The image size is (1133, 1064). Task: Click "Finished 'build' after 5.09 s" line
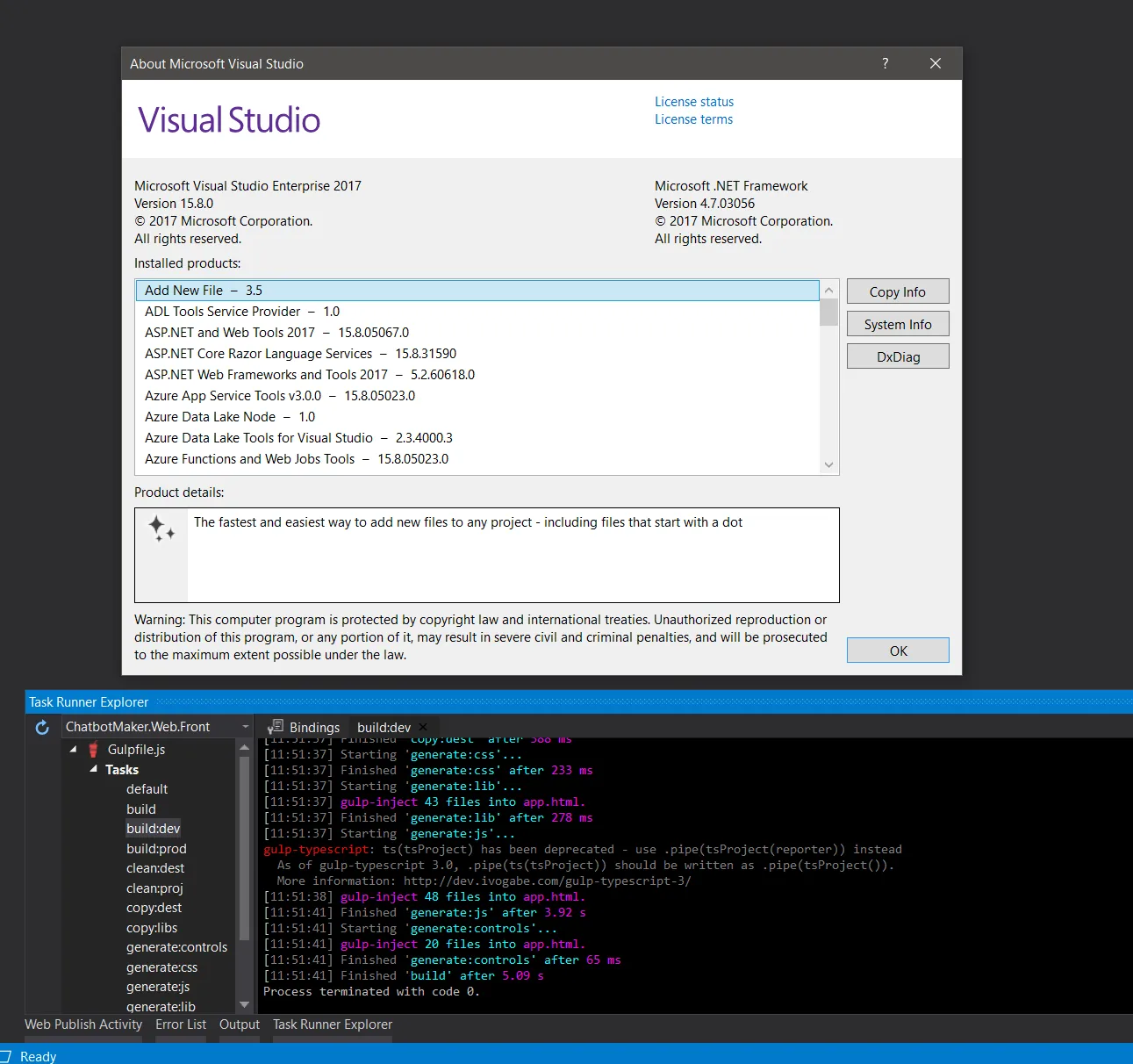click(x=404, y=975)
